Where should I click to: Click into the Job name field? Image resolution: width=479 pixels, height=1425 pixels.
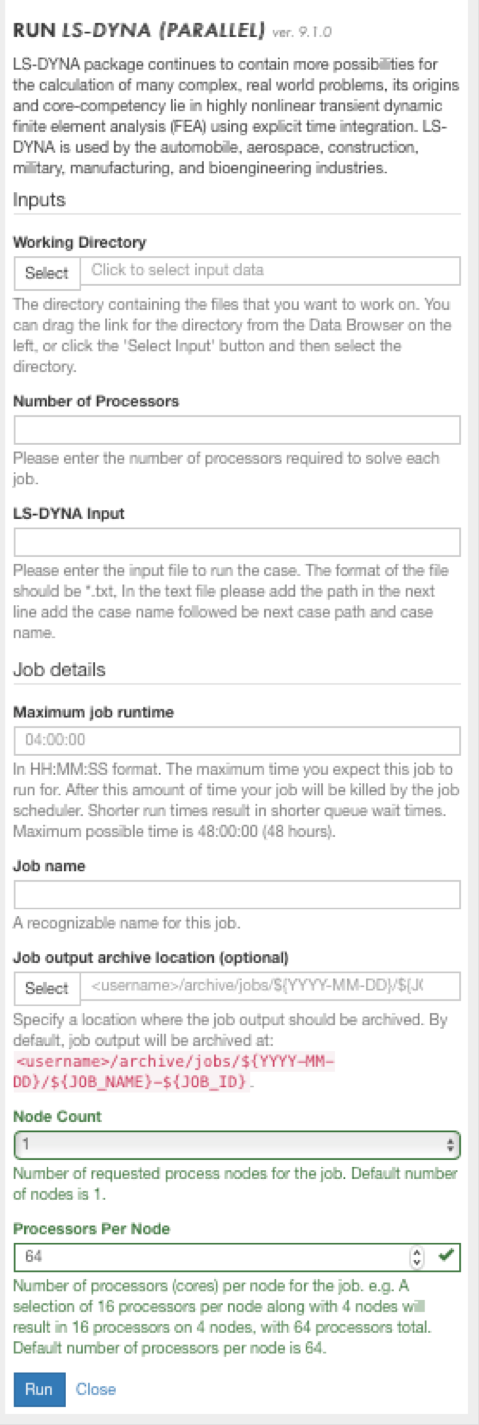(x=237, y=894)
